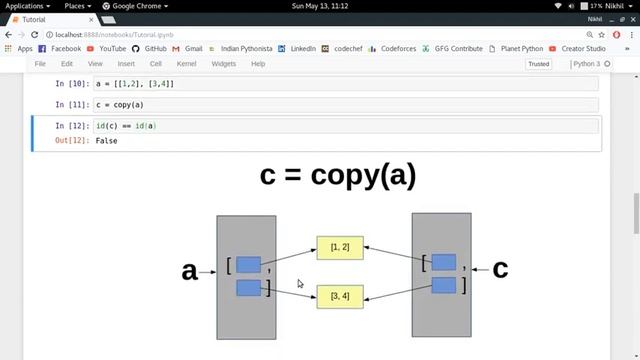Open the Jupyter File menu

pos(40,64)
